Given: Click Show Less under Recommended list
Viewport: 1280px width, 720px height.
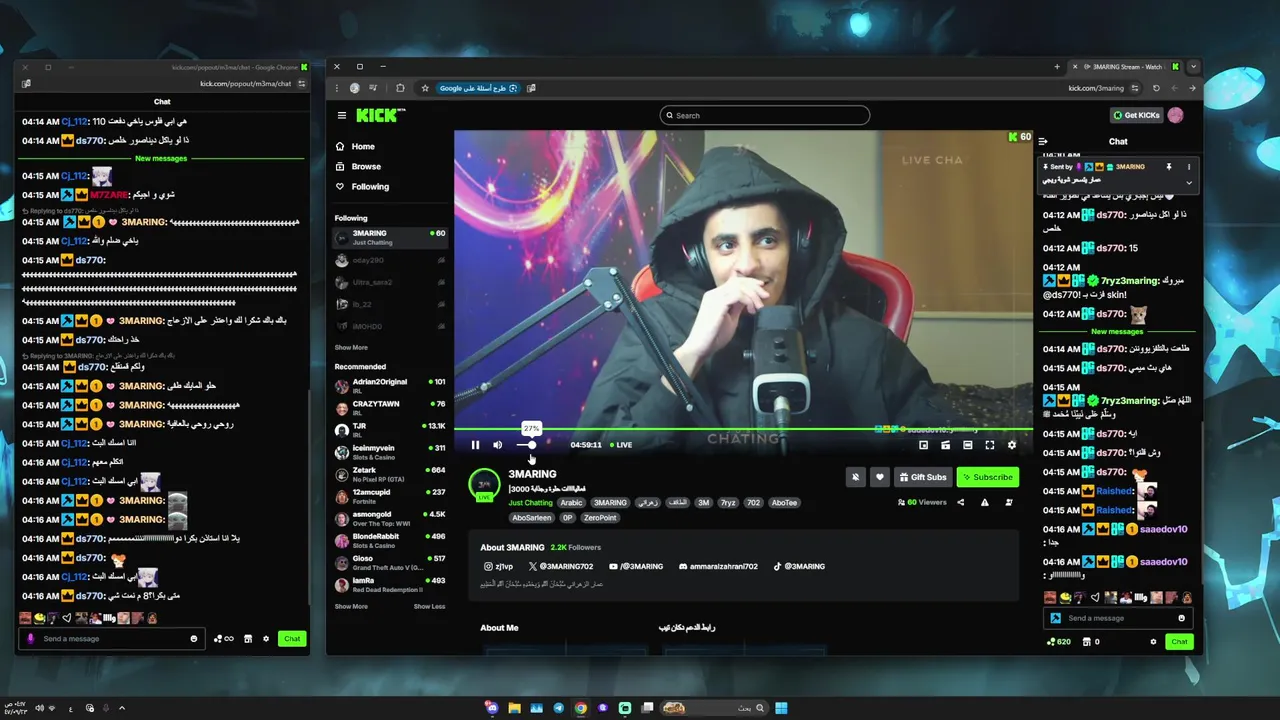Looking at the screenshot, I should [429, 606].
